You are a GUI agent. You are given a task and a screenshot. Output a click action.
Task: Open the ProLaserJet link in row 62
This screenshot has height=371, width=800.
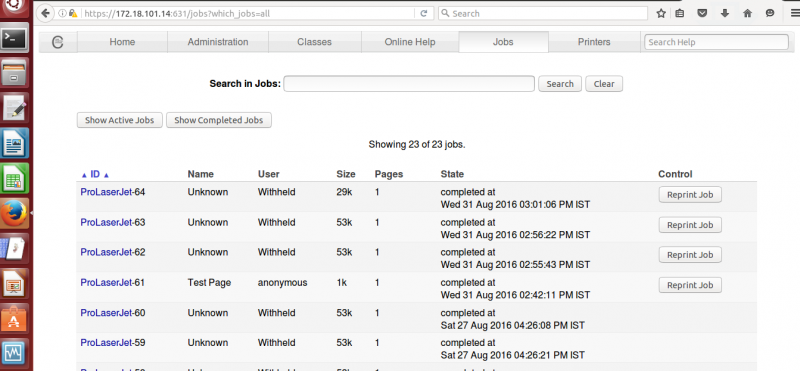pyautogui.click(x=106, y=252)
